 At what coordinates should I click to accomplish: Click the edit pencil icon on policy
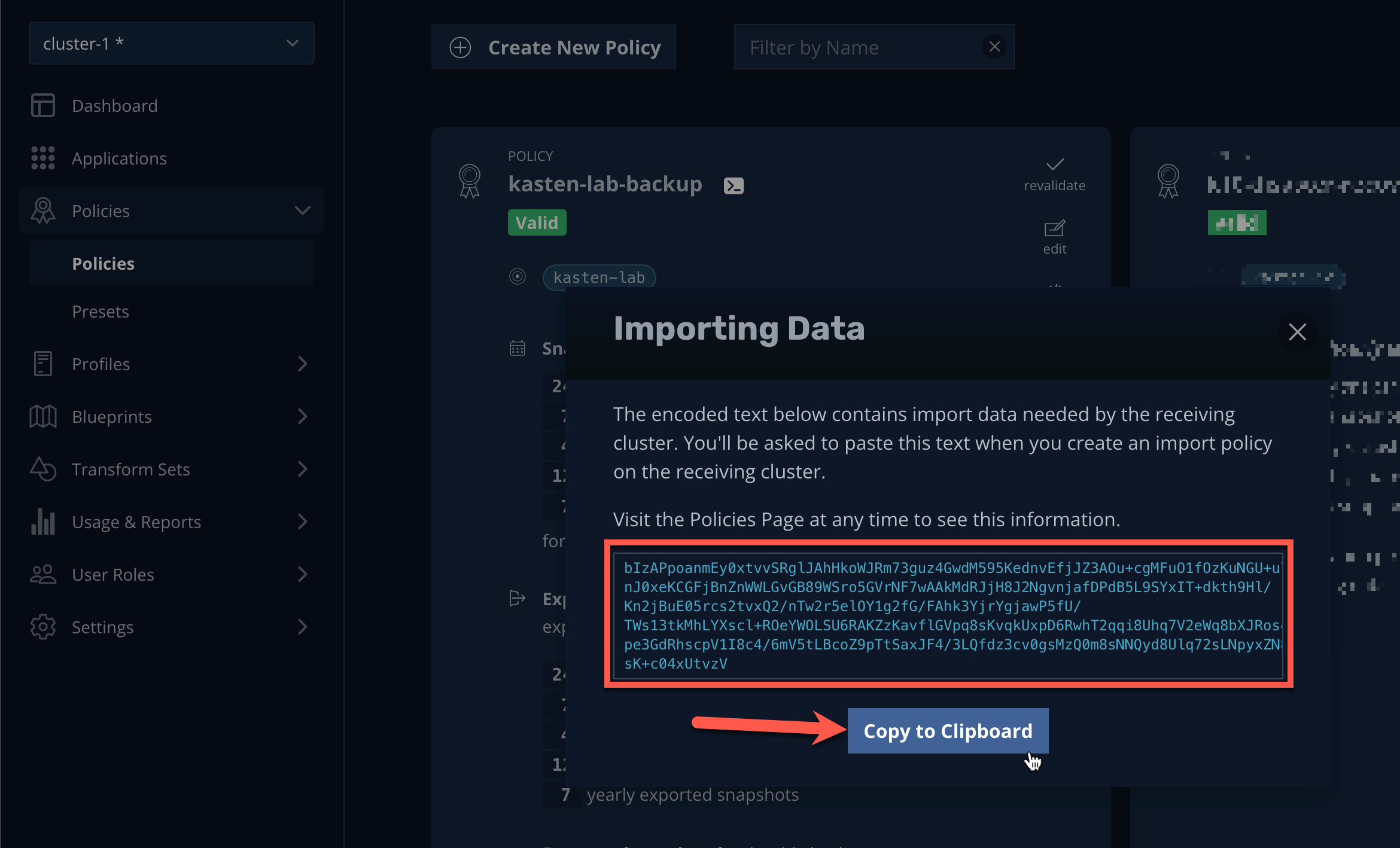(x=1054, y=228)
